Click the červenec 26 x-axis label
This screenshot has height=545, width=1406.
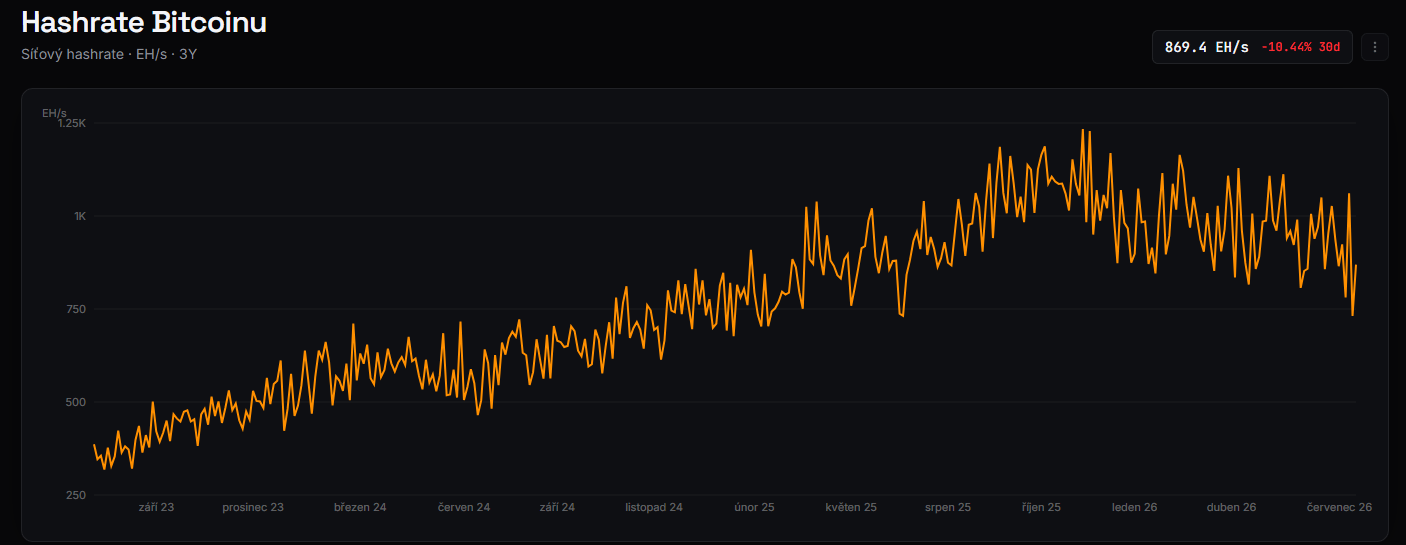coord(1340,507)
